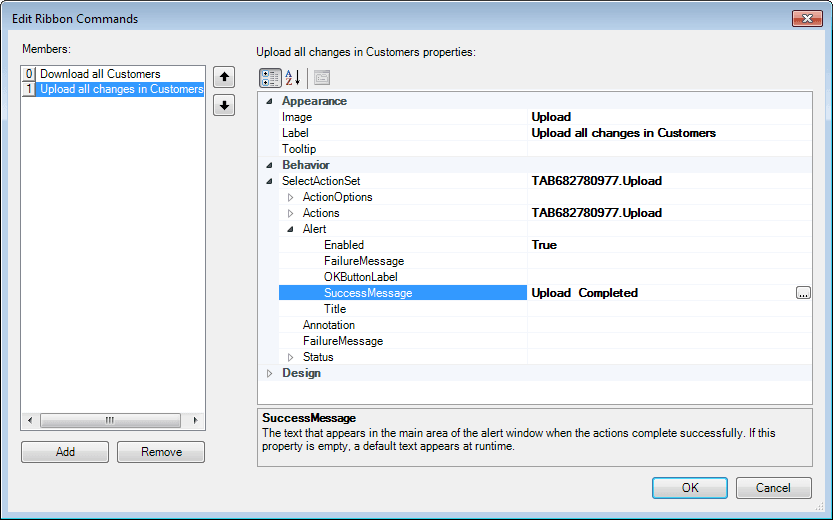The image size is (833, 520).
Task: Select the SelectActionSet FailureMessage below Annotation
Action: point(403,341)
